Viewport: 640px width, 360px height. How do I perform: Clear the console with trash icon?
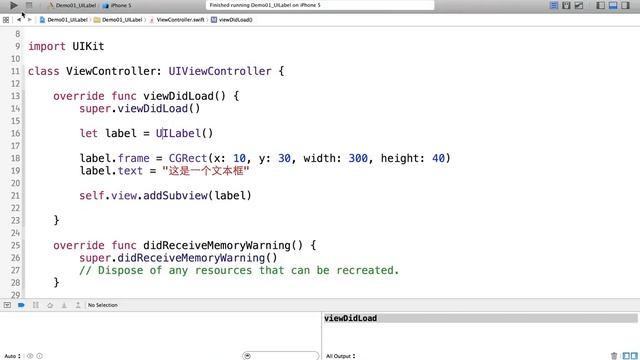click(614, 356)
